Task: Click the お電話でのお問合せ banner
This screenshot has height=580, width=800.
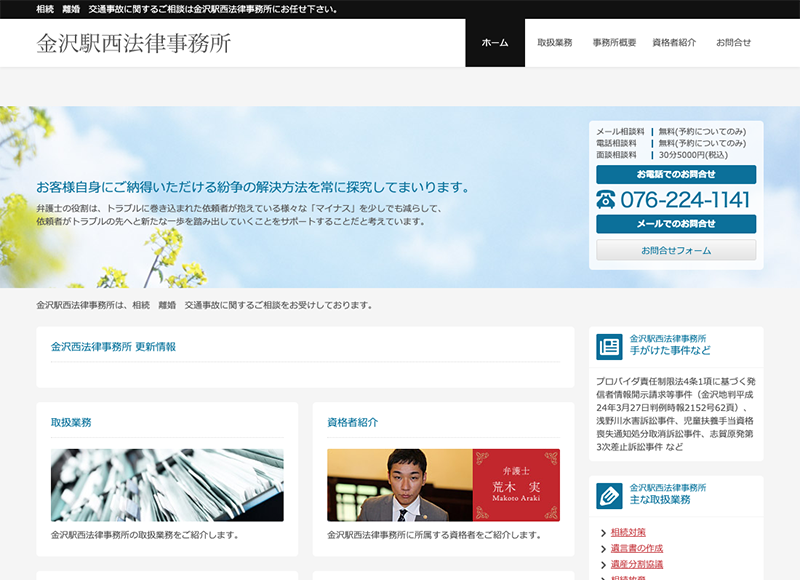Action: [x=676, y=174]
